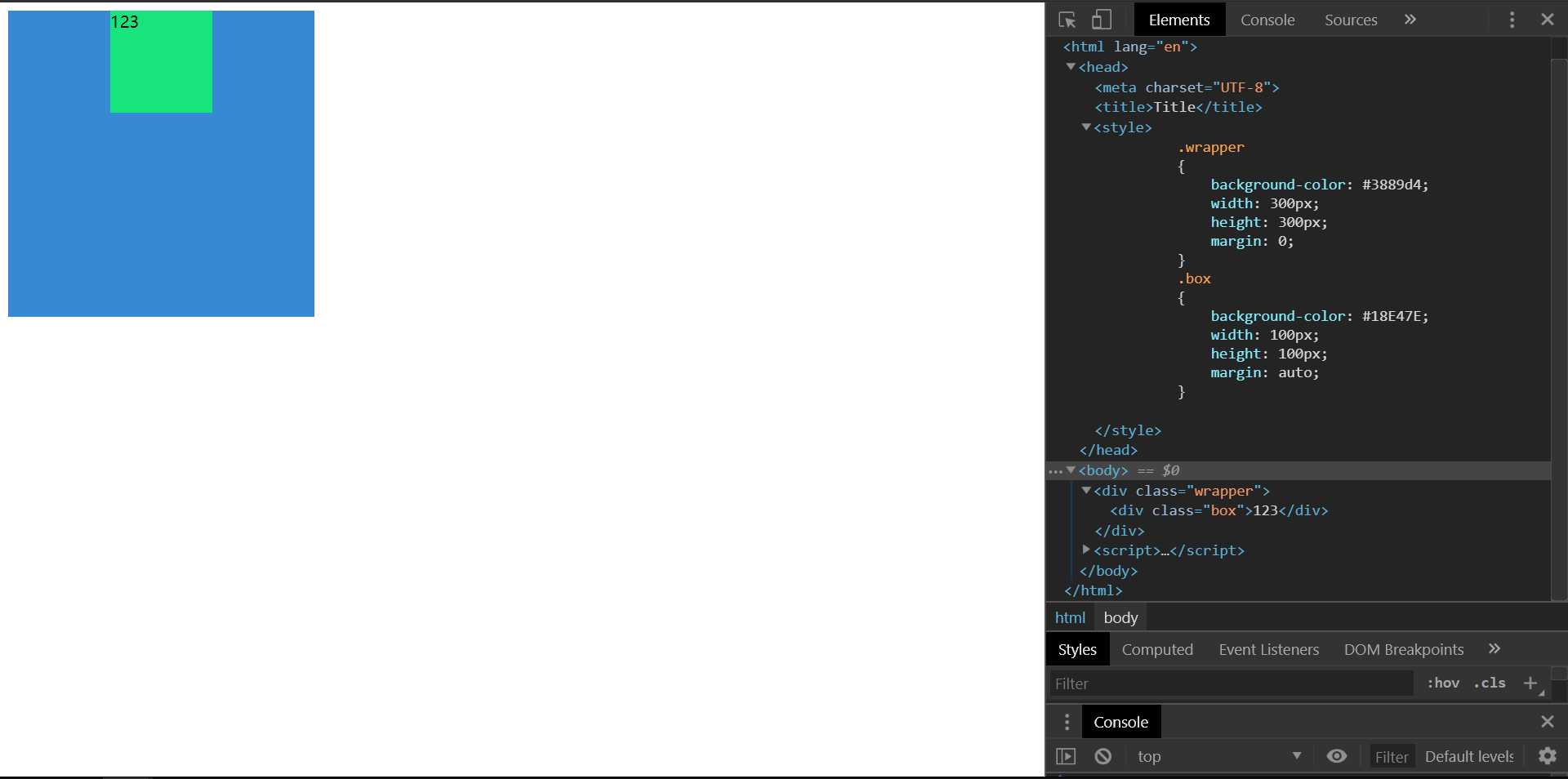Open the Styles pane tab
Screen dimensions: 1568x779
coord(1077,650)
